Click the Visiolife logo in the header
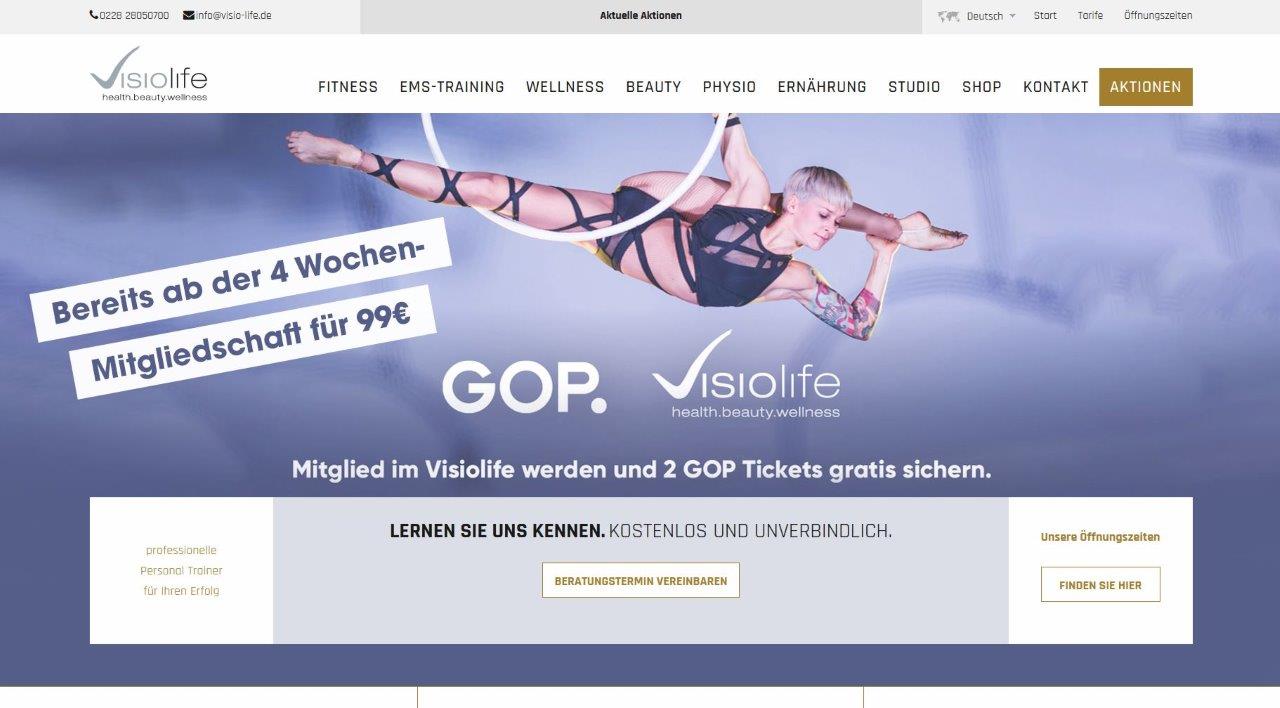1280x708 pixels. point(148,74)
